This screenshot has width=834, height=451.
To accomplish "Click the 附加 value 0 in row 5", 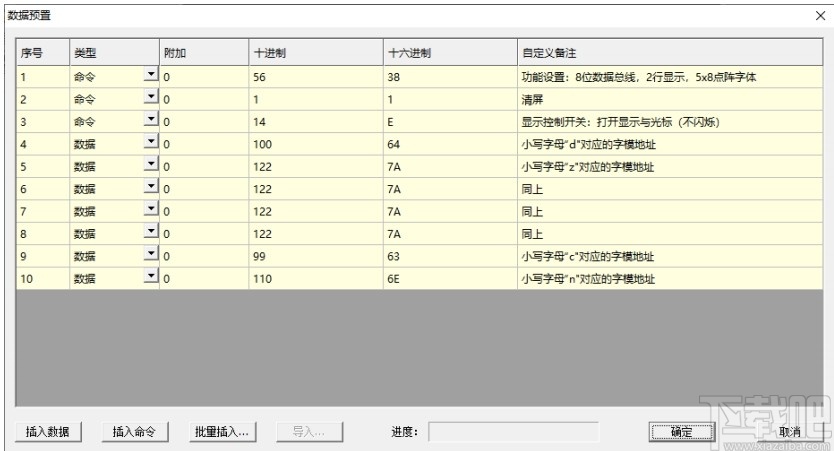I will (x=204, y=166).
